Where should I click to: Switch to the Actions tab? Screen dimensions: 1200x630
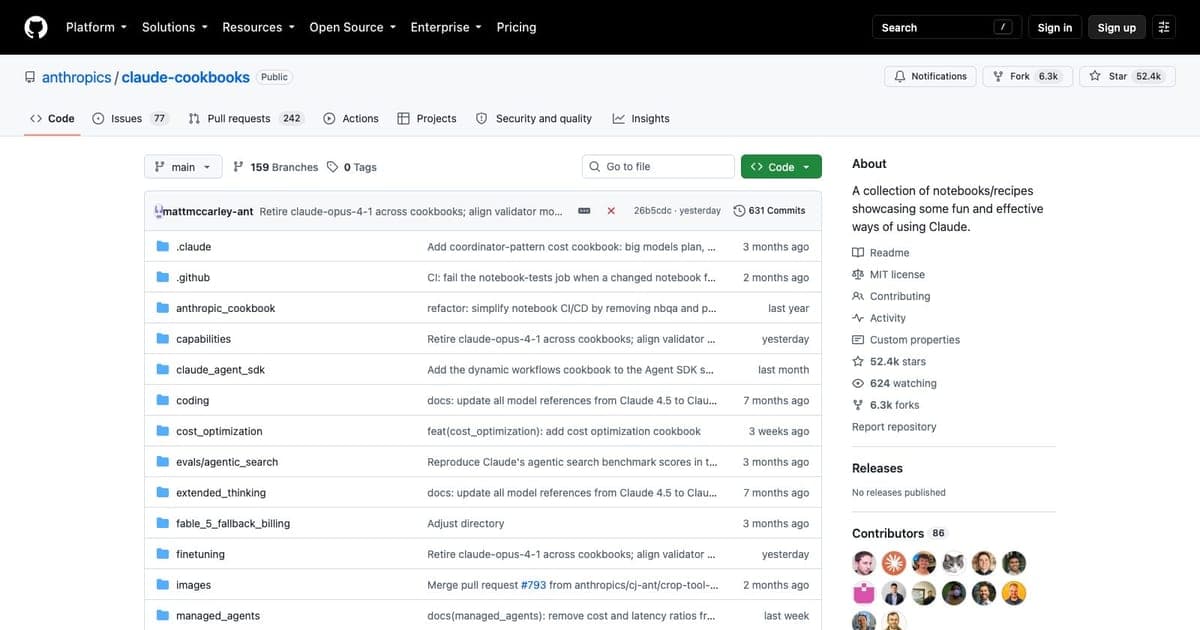[351, 118]
